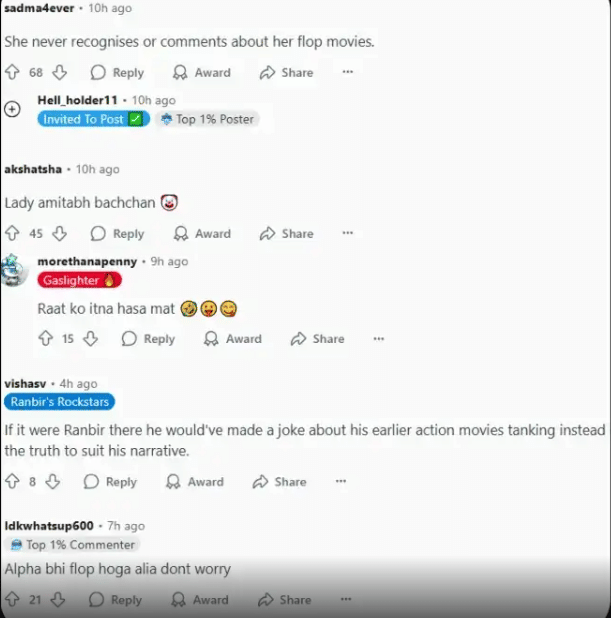Share Idkwhatsup600's comment
Viewport: 611px width, 618px height.
[285, 599]
